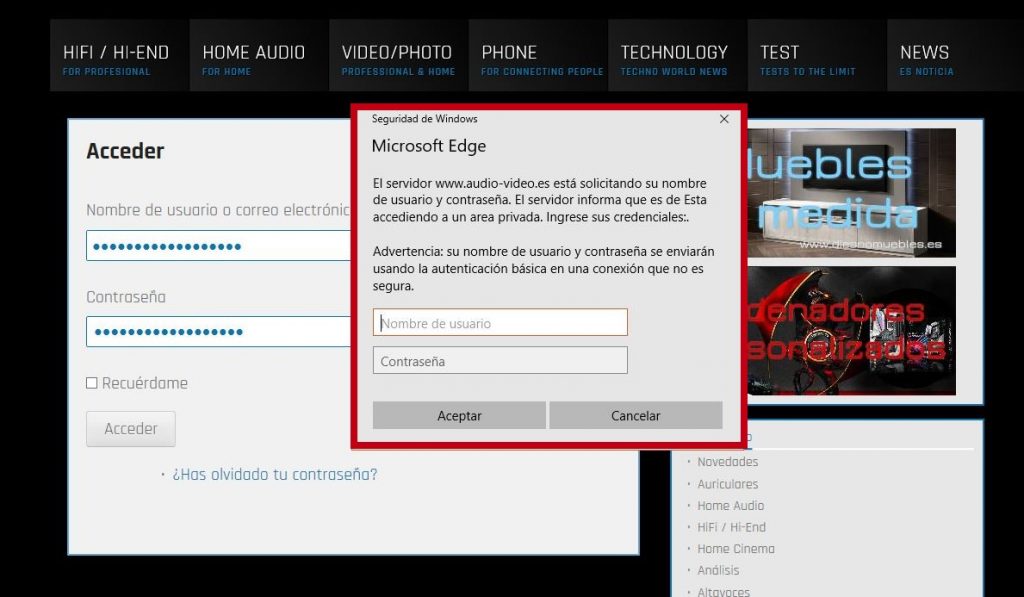Select the web page username field
Viewport: 1024px width, 597px height.
(x=219, y=246)
